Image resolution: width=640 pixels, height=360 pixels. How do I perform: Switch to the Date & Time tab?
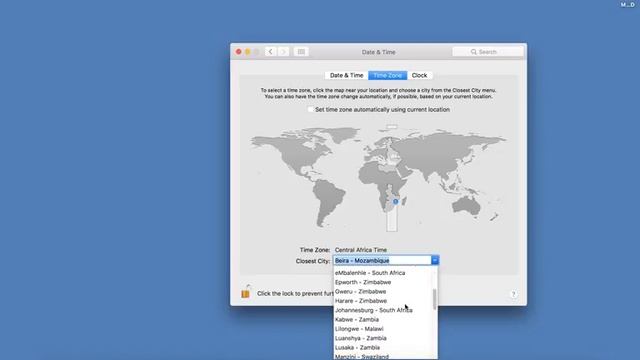click(347, 76)
